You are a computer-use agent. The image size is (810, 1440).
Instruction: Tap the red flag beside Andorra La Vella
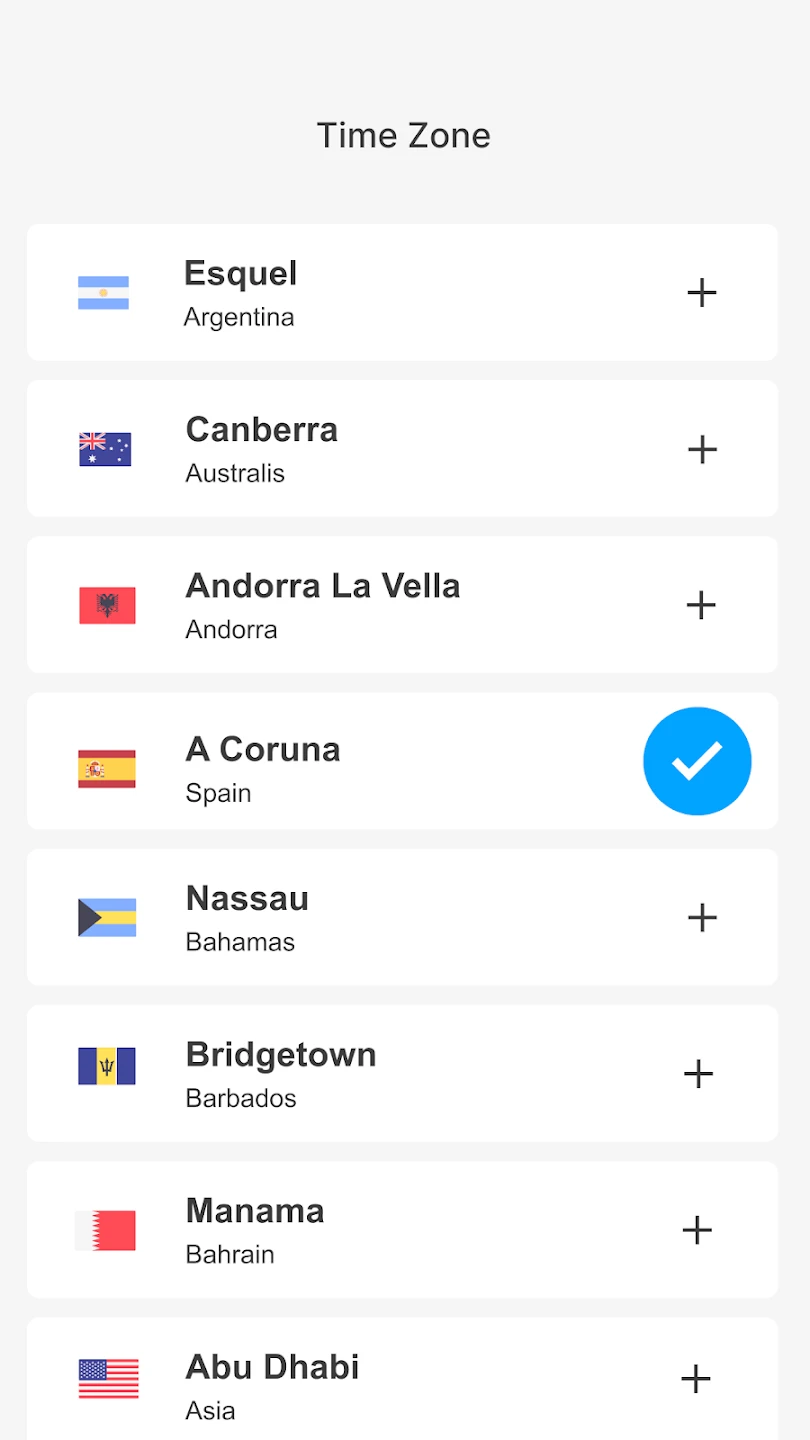tap(107, 606)
